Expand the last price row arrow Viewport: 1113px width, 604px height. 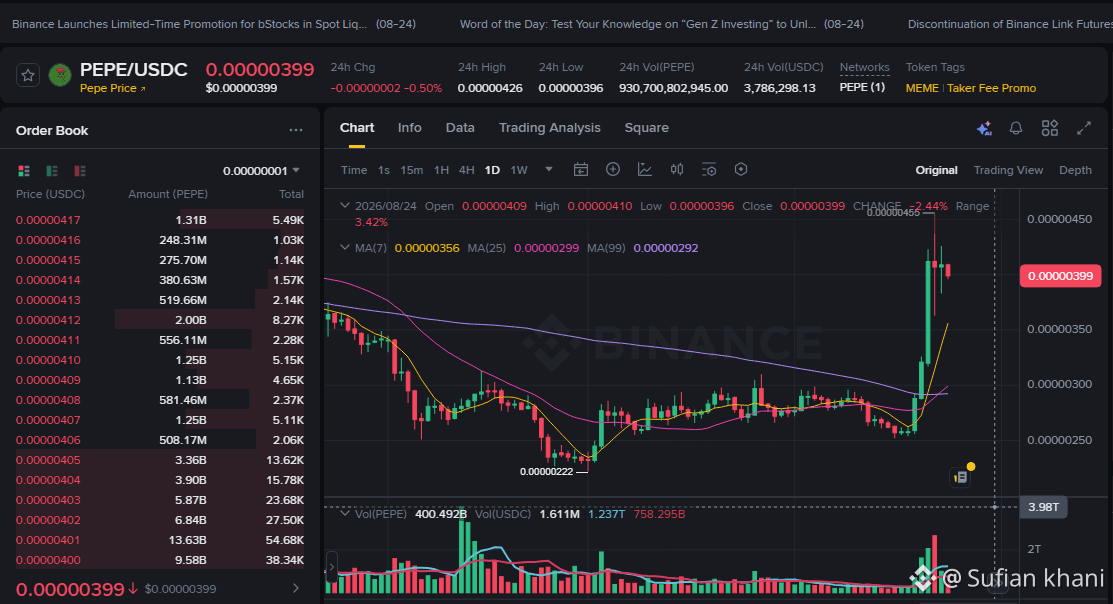pyautogui.click(x=296, y=588)
